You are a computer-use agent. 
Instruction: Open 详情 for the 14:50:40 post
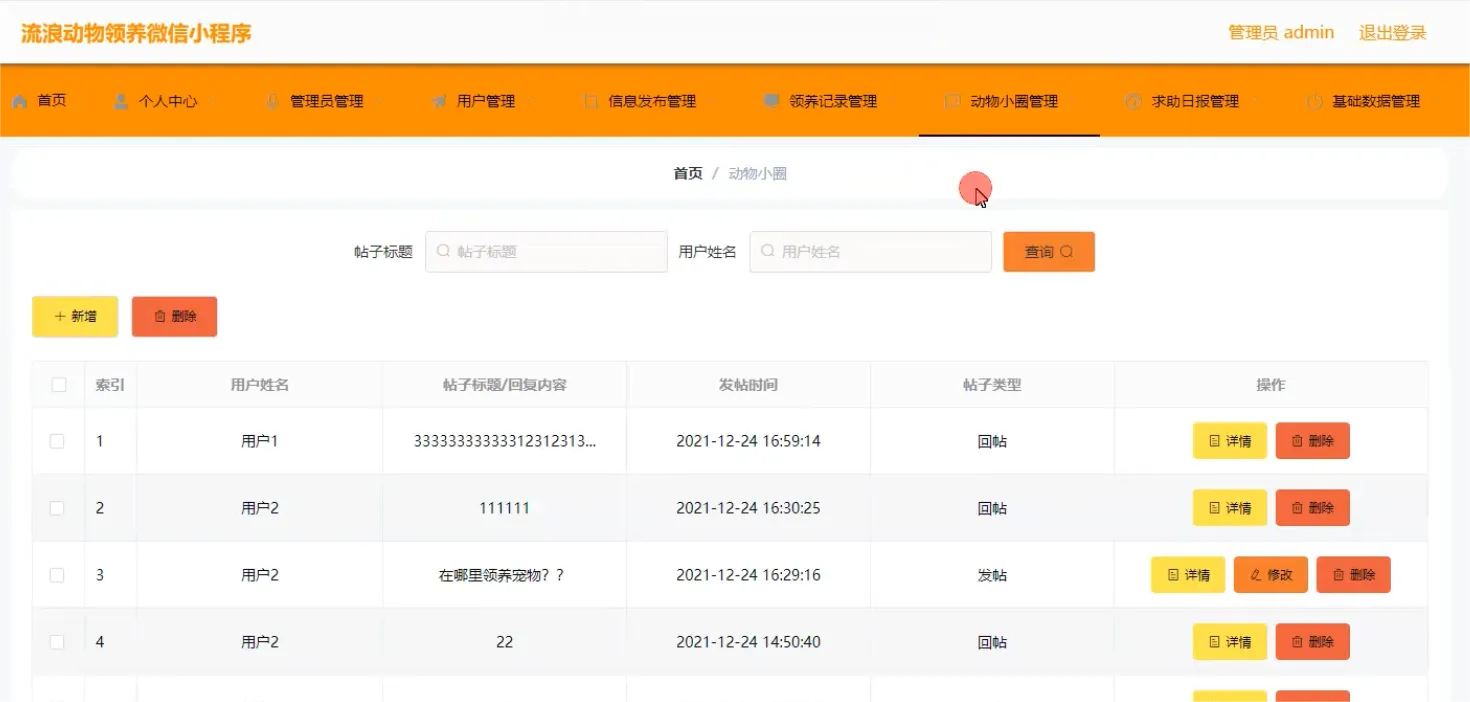click(1230, 642)
